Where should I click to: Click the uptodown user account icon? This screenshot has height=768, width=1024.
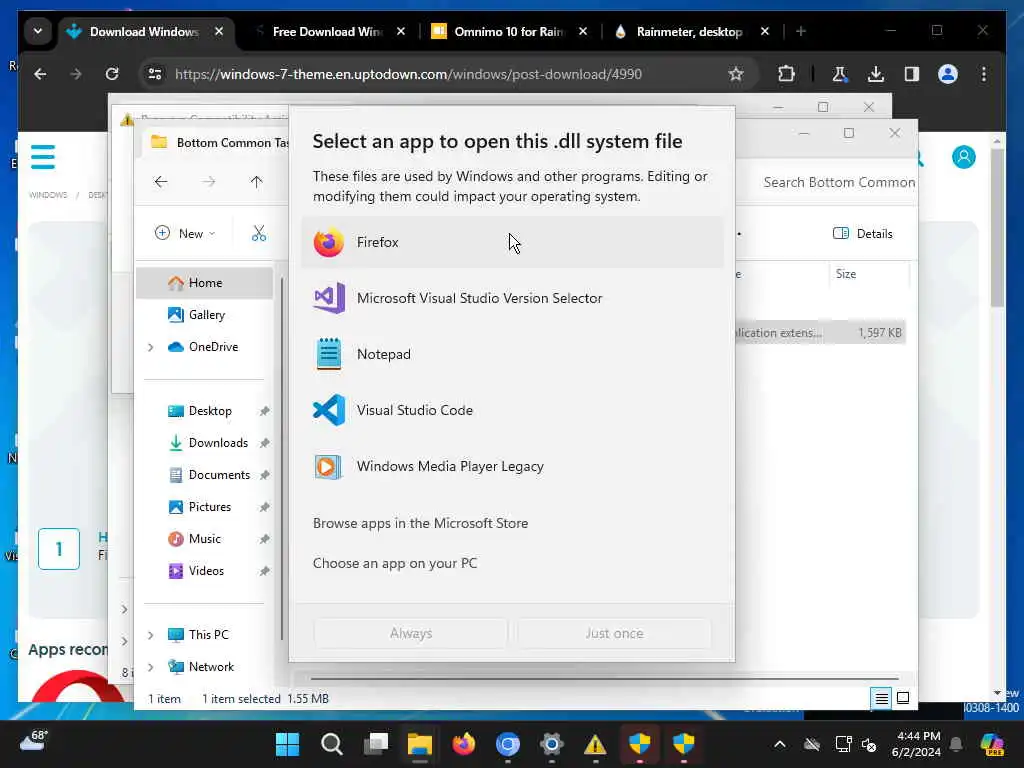(964, 157)
